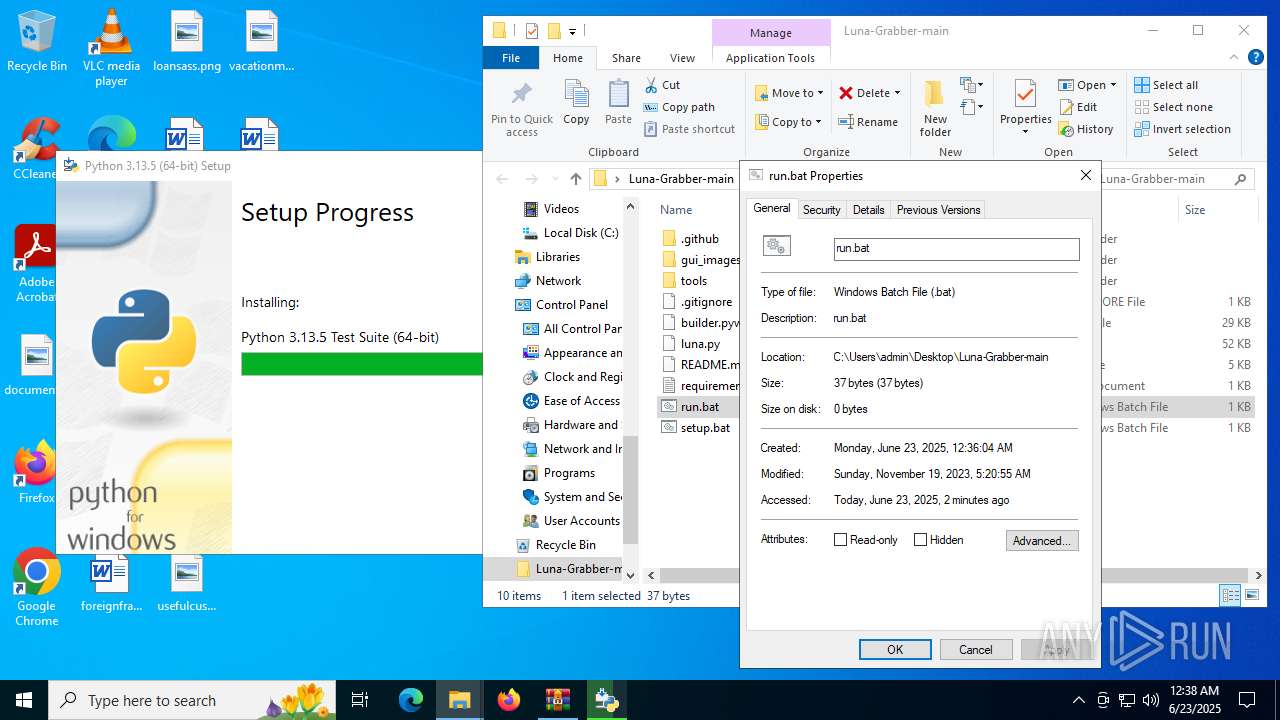1280x720 pixels.
Task: Click the file list horizontal scrollbar
Action: (x=951, y=576)
